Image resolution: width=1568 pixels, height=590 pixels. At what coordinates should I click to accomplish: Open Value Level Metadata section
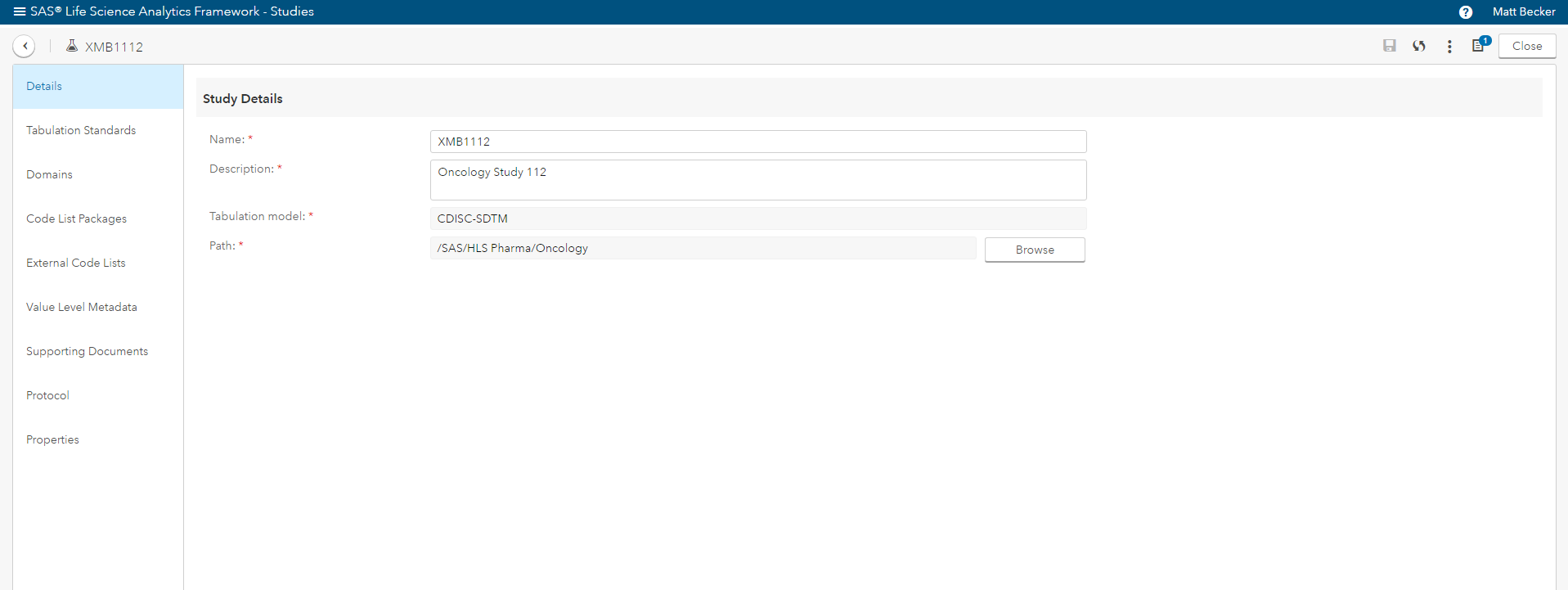tap(81, 307)
